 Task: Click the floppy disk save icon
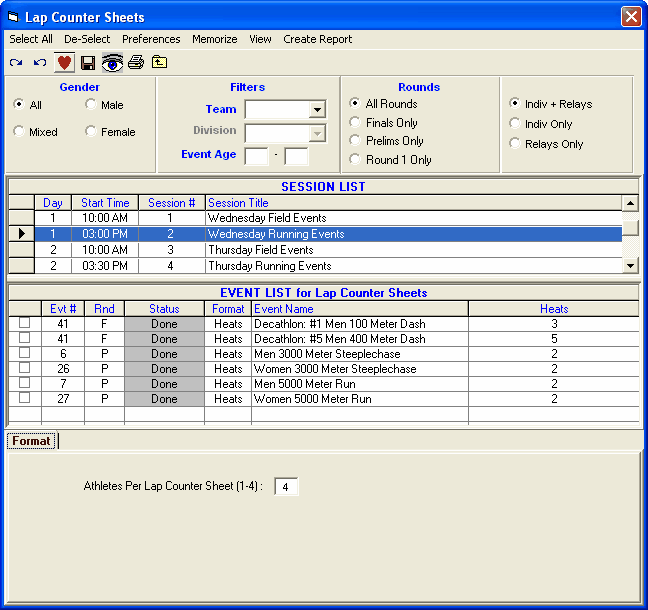coord(88,63)
